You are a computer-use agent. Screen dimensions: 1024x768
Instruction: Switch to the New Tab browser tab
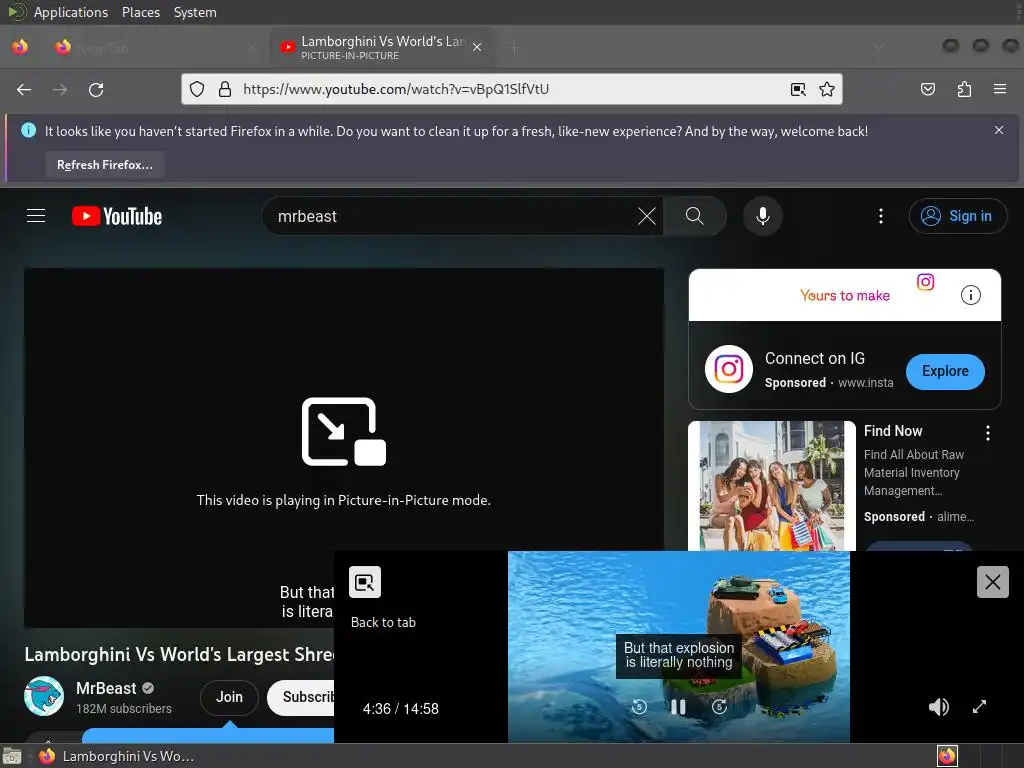point(157,47)
